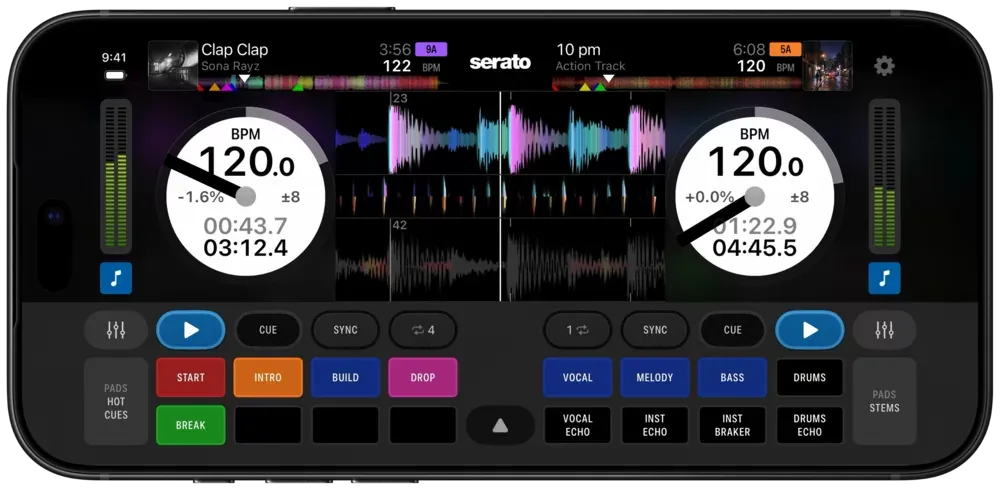The width and height of the screenshot is (1000, 490).
Task: Tap the left deck -1.6% pitch value
Action: click(200, 197)
